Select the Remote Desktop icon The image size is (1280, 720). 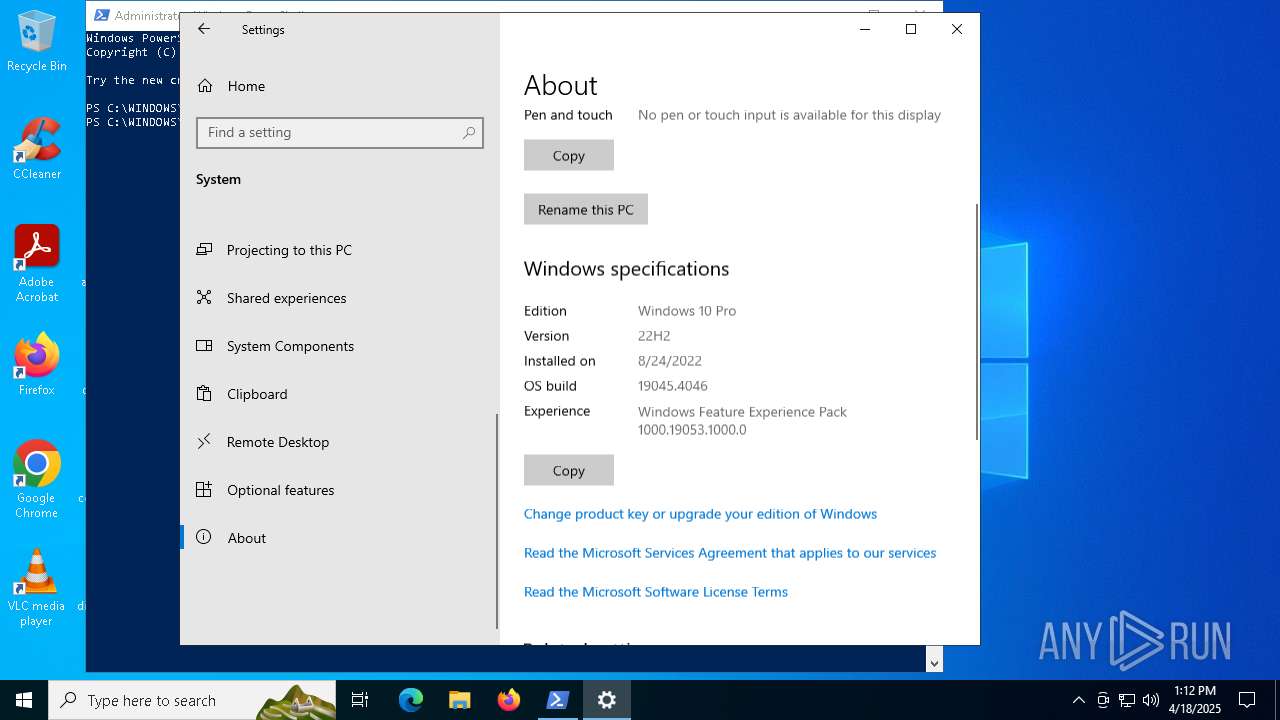coord(204,442)
